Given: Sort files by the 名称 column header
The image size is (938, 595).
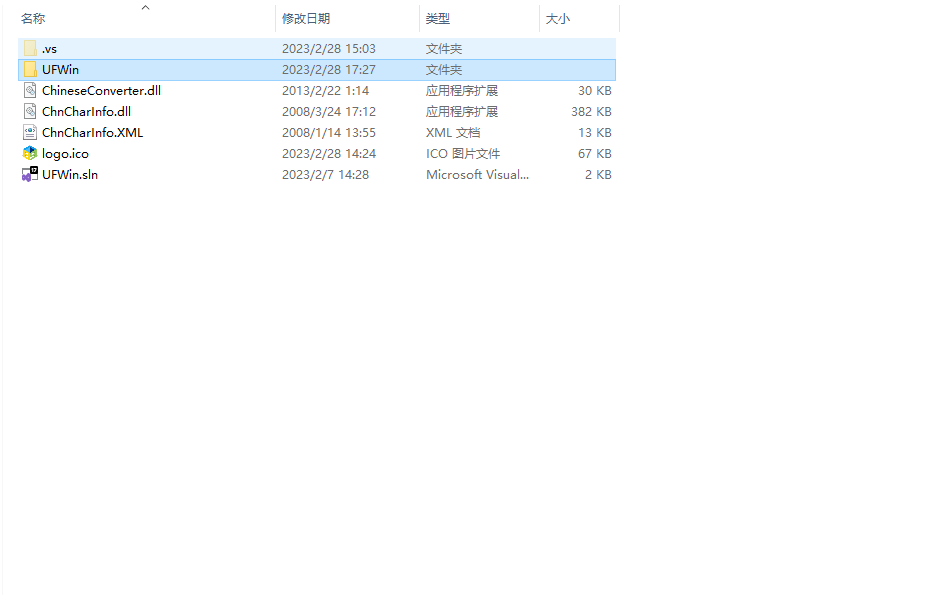Looking at the screenshot, I should (x=33, y=19).
